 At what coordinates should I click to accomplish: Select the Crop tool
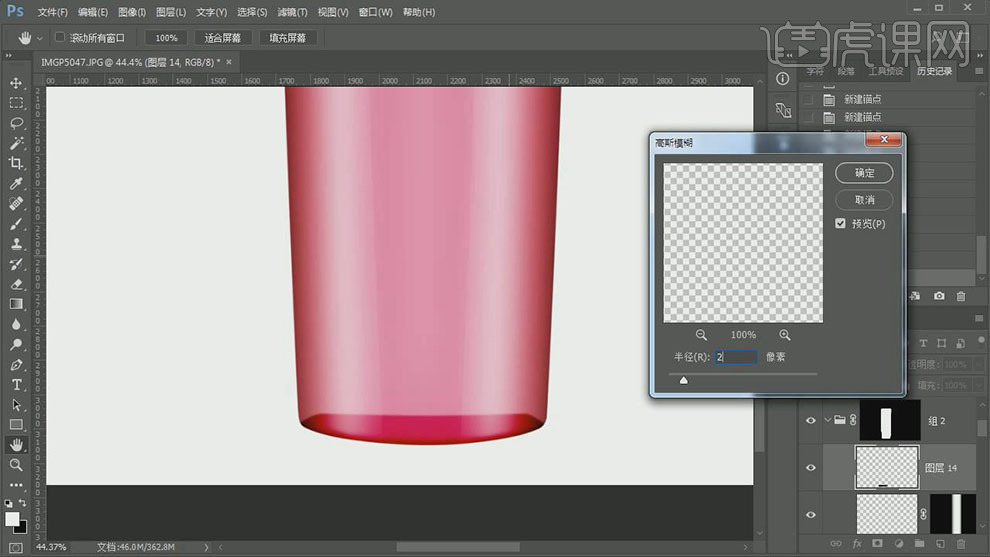(16, 163)
